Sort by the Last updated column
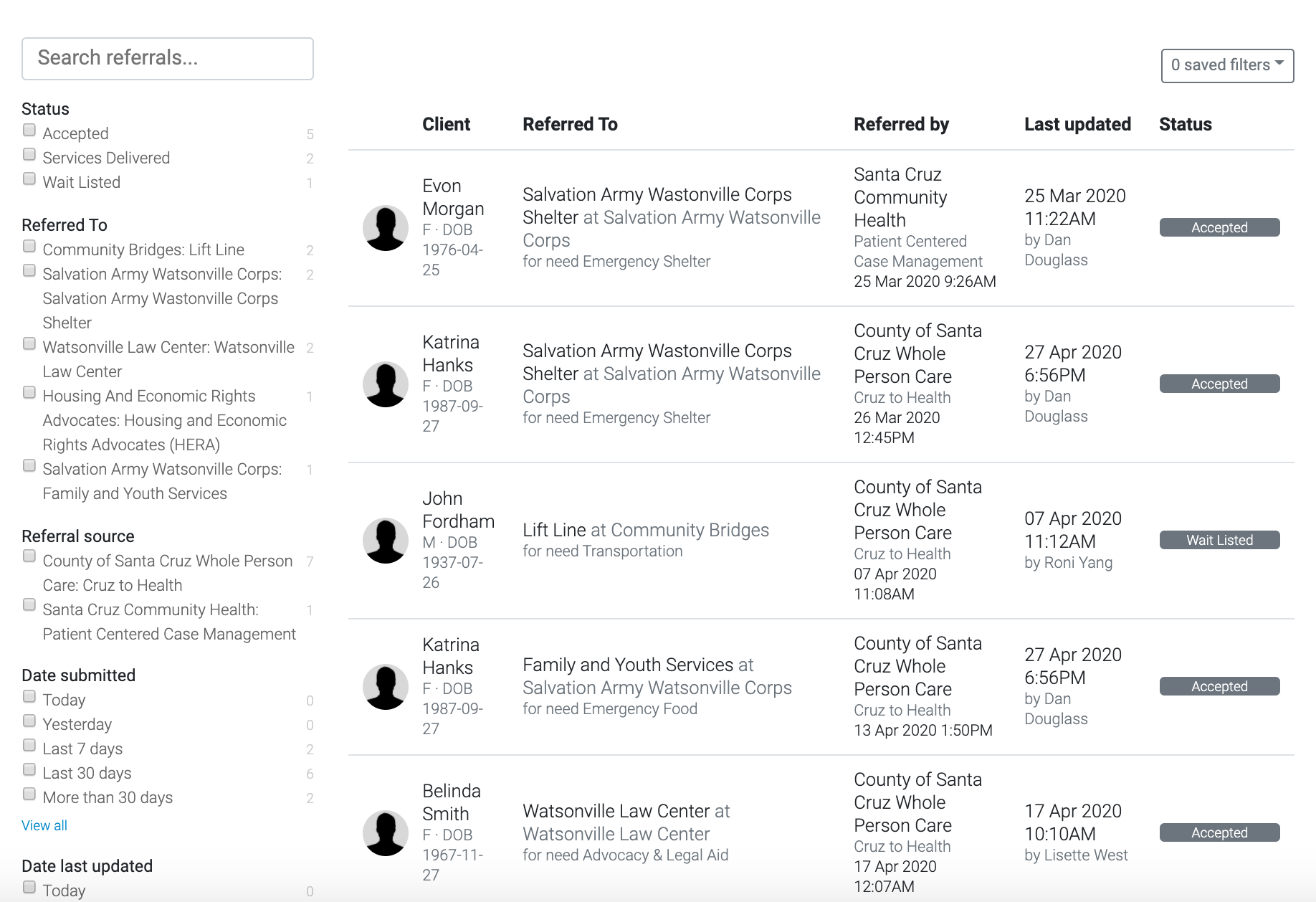 click(x=1077, y=124)
